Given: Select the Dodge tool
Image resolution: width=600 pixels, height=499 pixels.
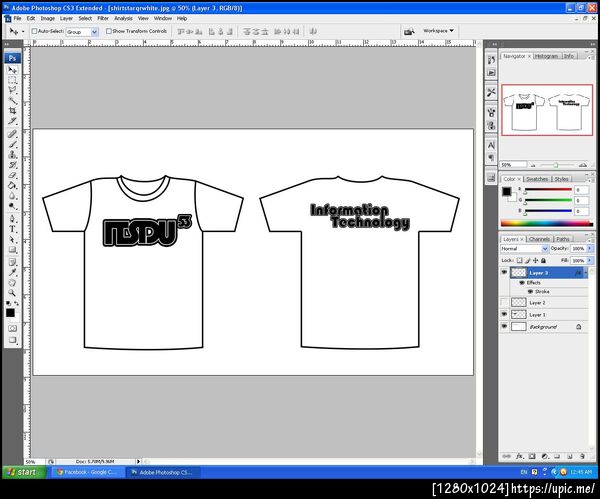Looking at the screenshot, I should coord(12,206).
